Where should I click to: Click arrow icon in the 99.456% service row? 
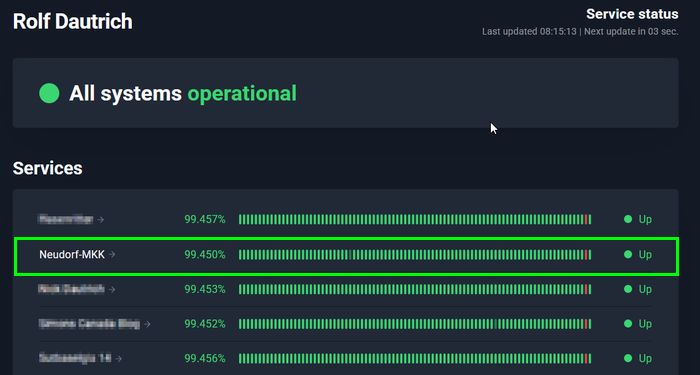click(118, 358)
